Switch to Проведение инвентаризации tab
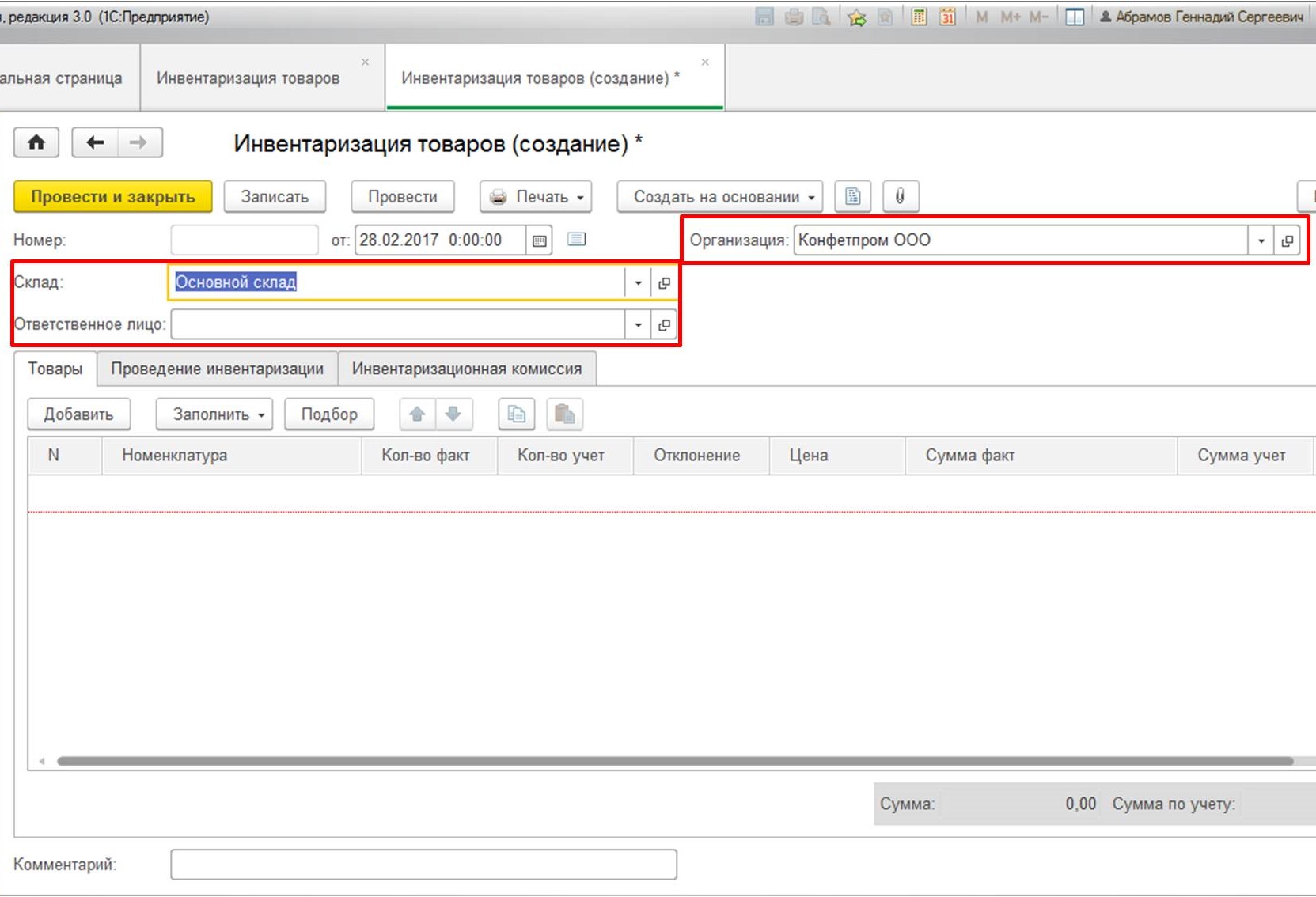This screenshot has height=897, width=1316. [x=217, y=369]
